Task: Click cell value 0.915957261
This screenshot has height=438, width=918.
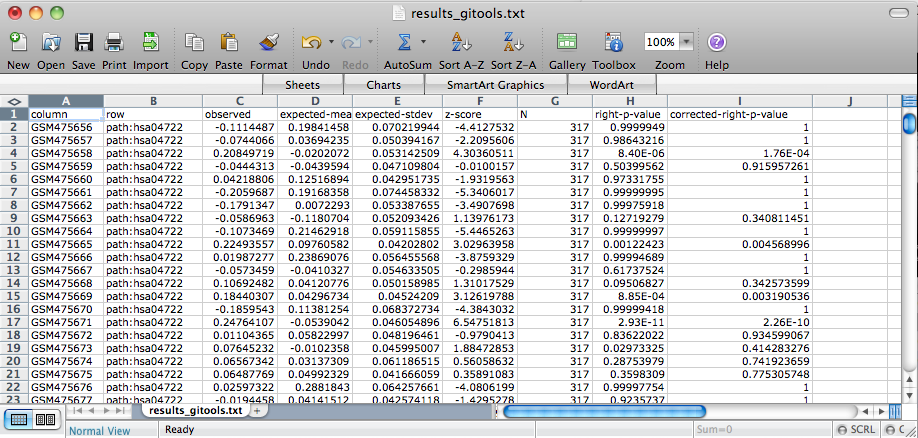Action: click(740, 166)
